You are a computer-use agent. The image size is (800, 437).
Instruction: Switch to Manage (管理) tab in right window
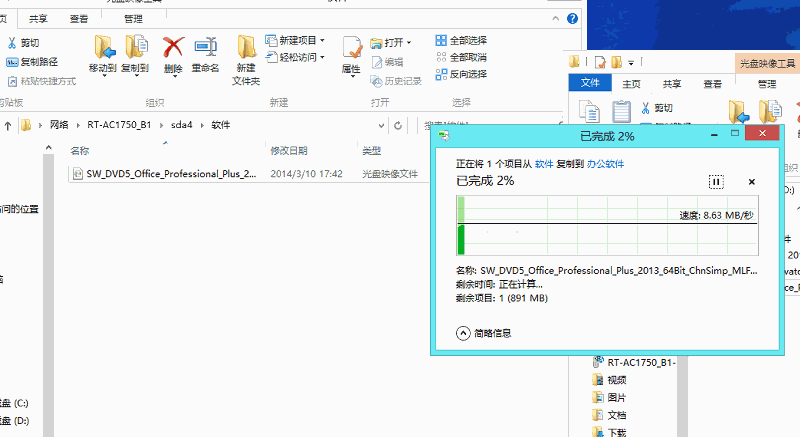pyautogui.click(x=767, y=84)
